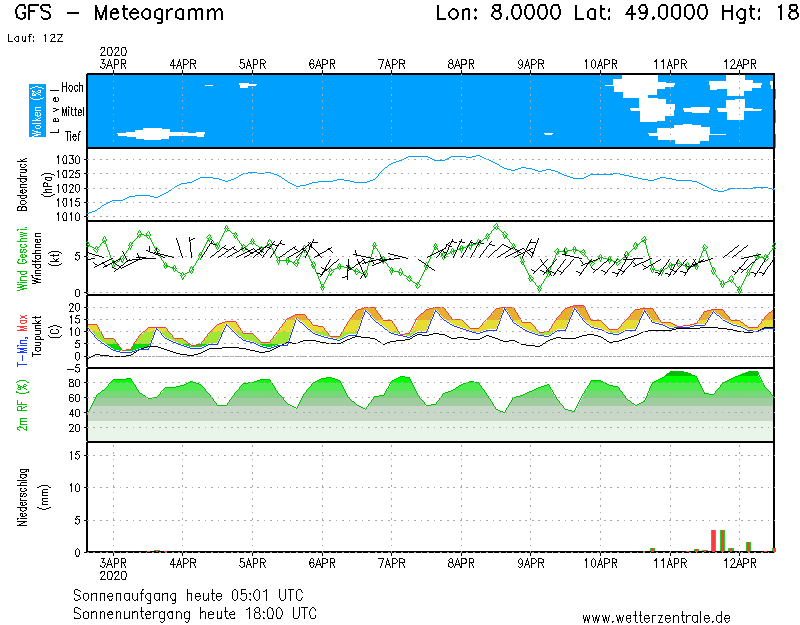
Task: Click the 10APR marker on the bottom axis
Action: click(600, 563)
